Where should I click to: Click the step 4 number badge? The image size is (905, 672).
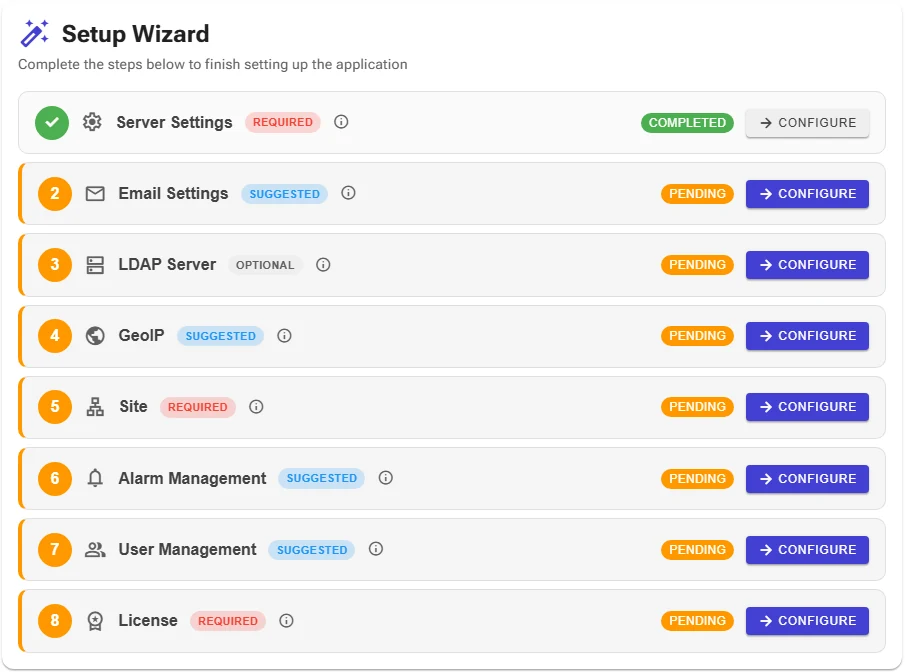coord(55,335)
